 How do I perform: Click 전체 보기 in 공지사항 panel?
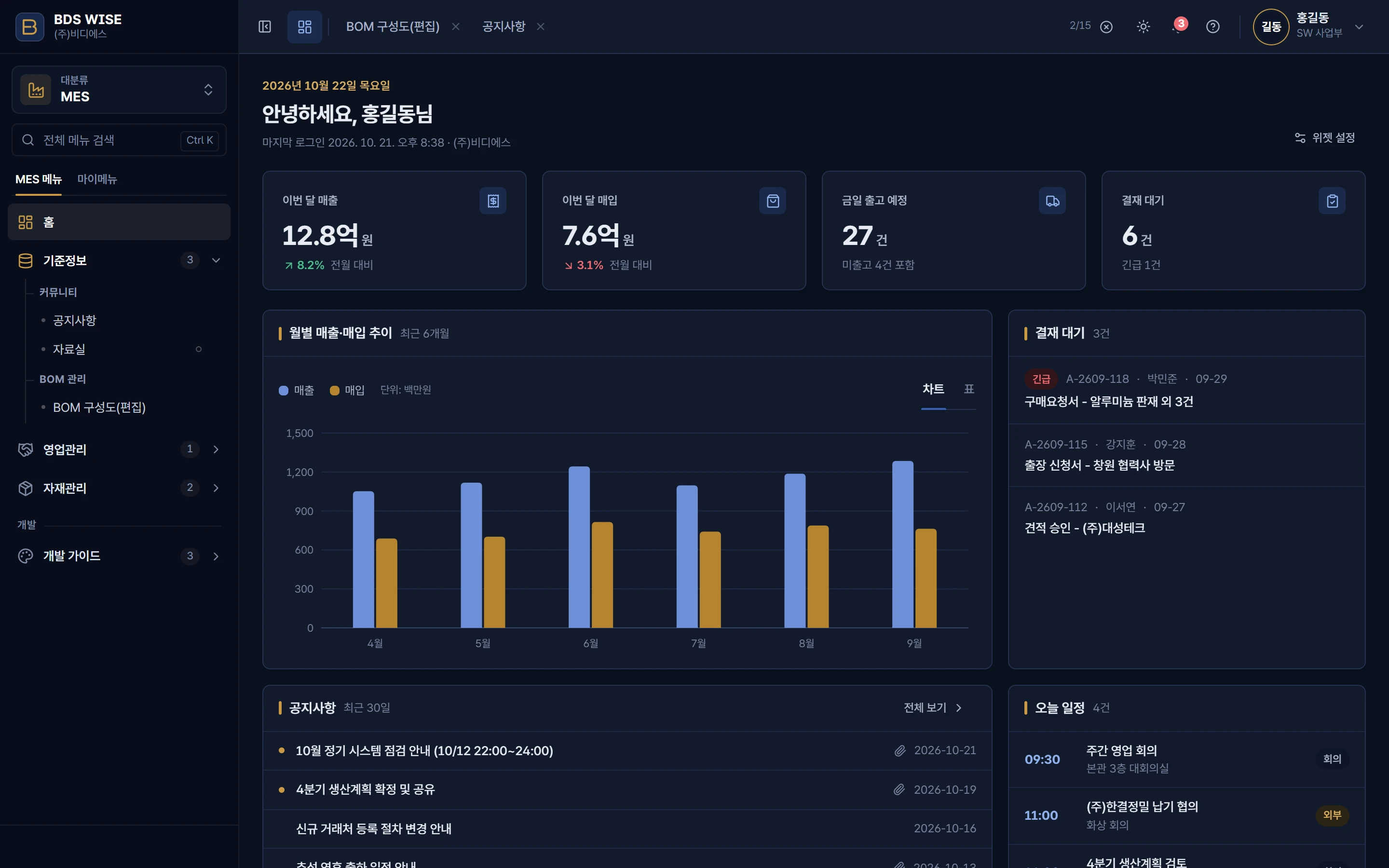tap(933, 708)
